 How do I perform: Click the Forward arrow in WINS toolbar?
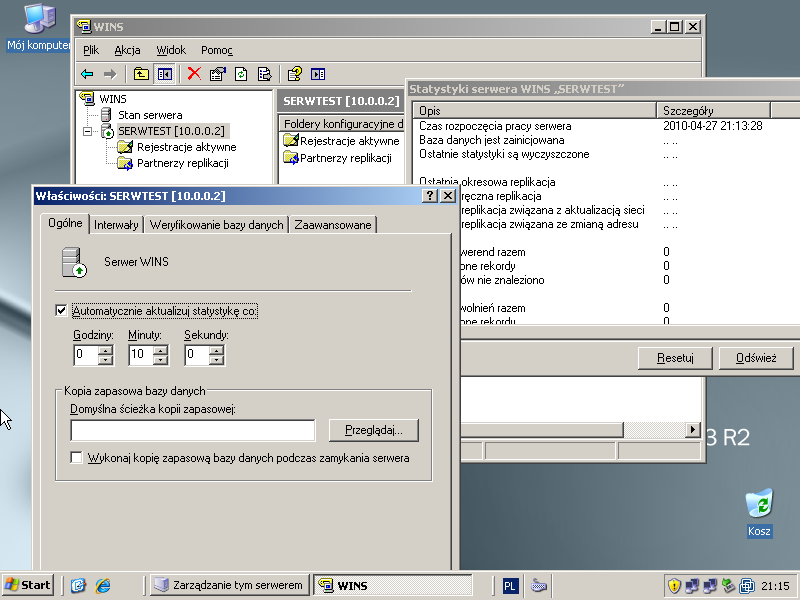coord(110,74)
